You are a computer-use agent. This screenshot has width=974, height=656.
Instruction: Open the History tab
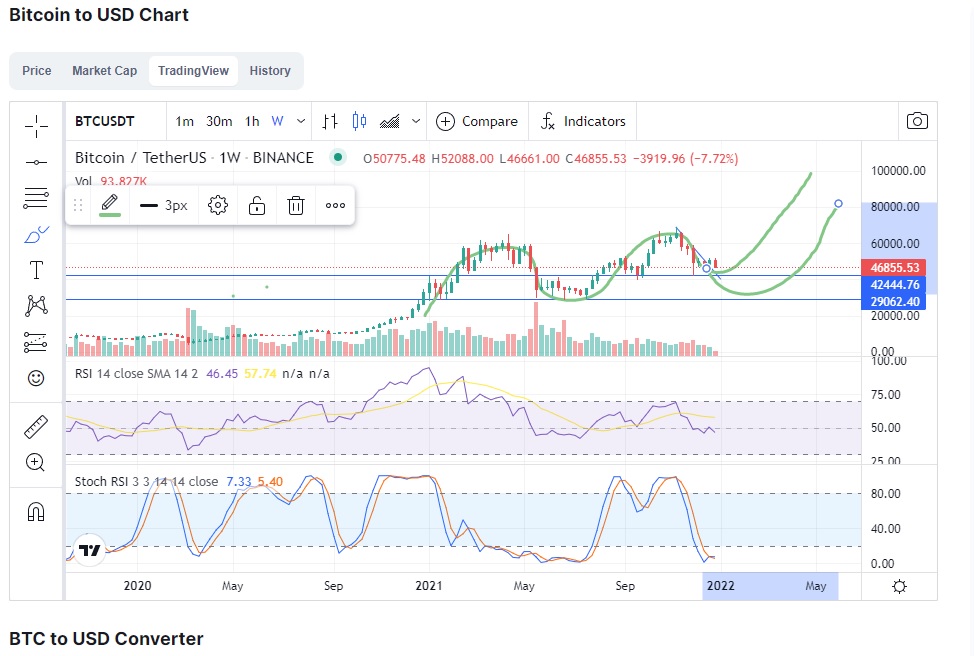pos(270,71)
